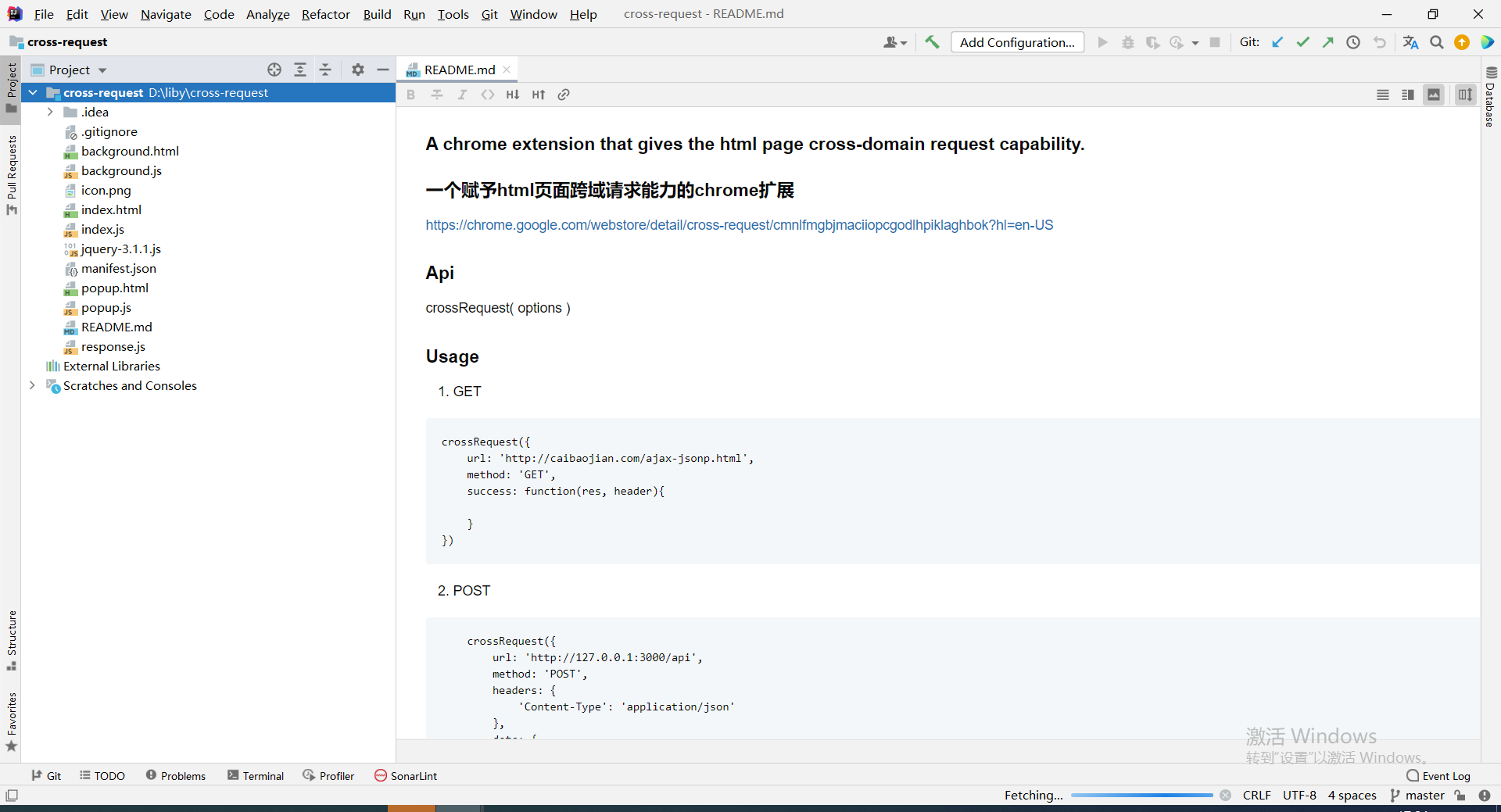Open the Project panel settings gear
This screenshot has height=812, width=1501.
click(x=357, y=70)
